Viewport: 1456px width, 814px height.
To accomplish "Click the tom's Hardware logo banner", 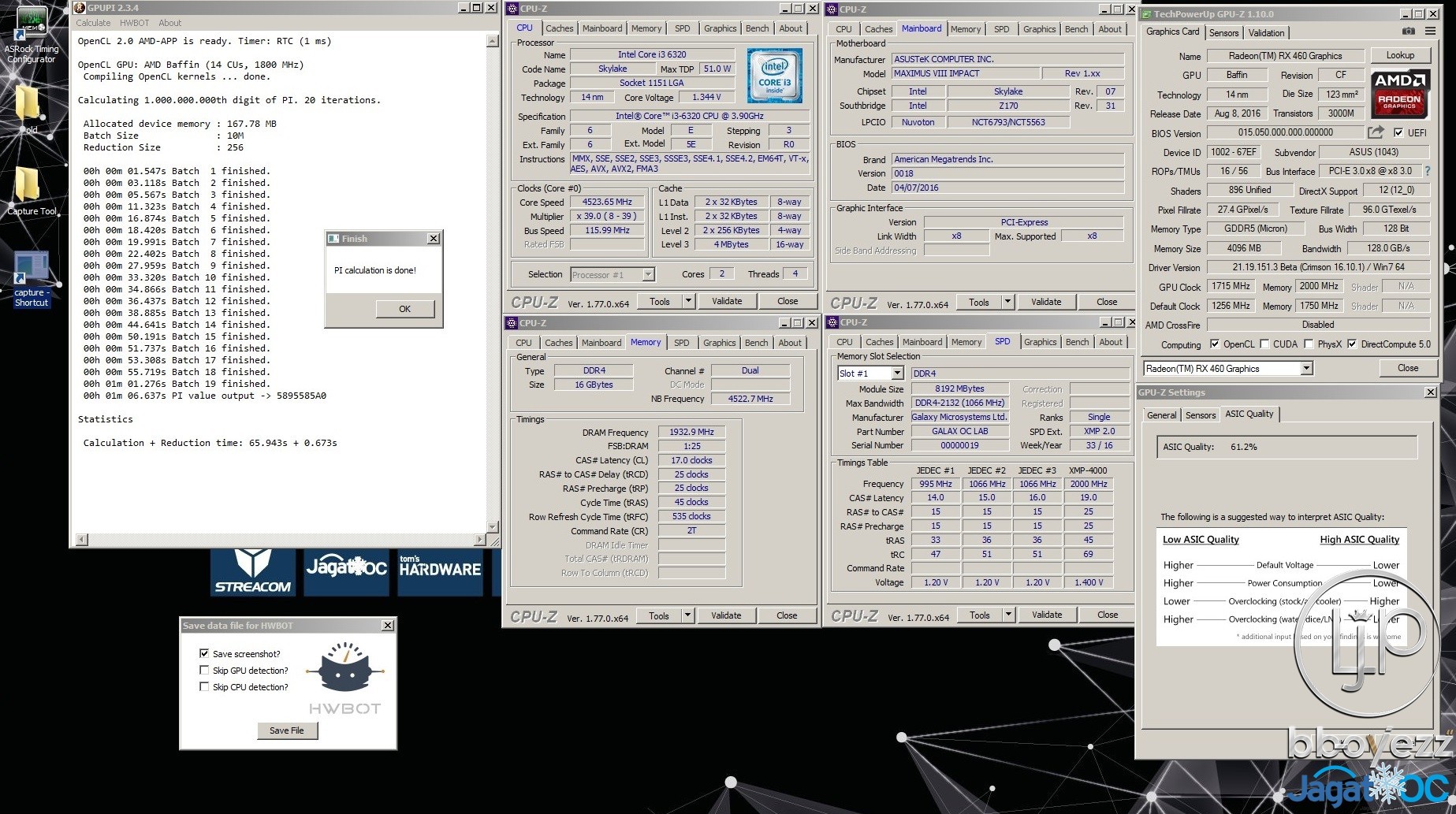I will (440, 572).
